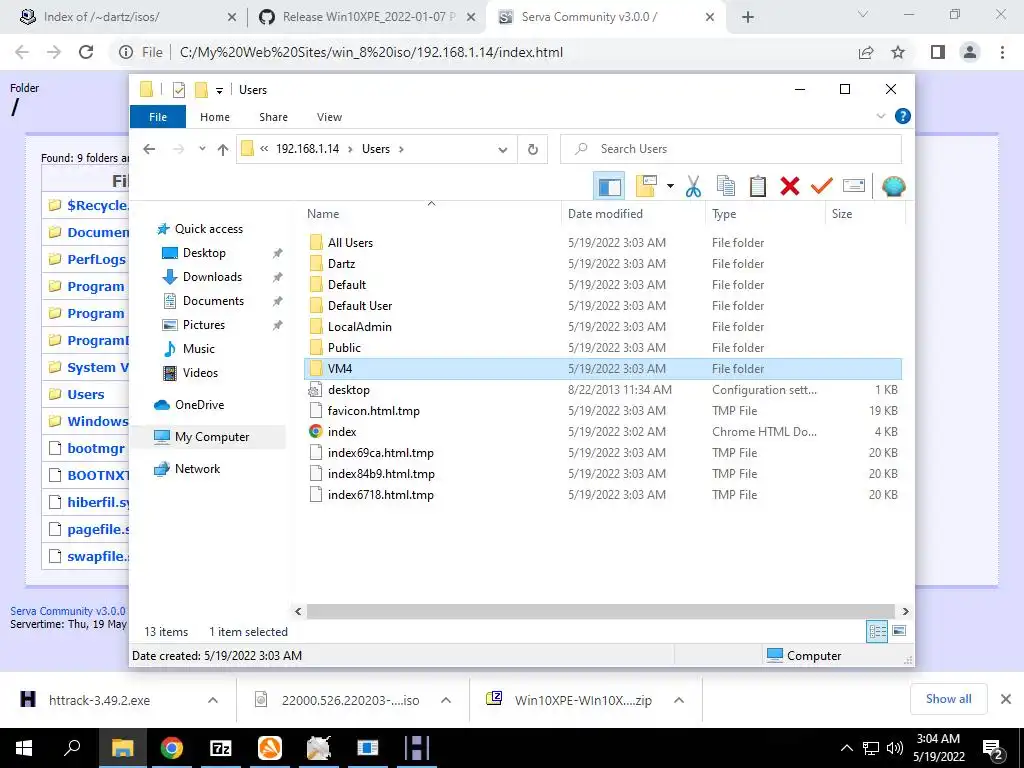Click the orange checkmark icon in toolbar
Viewport: 1024px width, 768px height.
pyautogui.click(x=821, y=186)
